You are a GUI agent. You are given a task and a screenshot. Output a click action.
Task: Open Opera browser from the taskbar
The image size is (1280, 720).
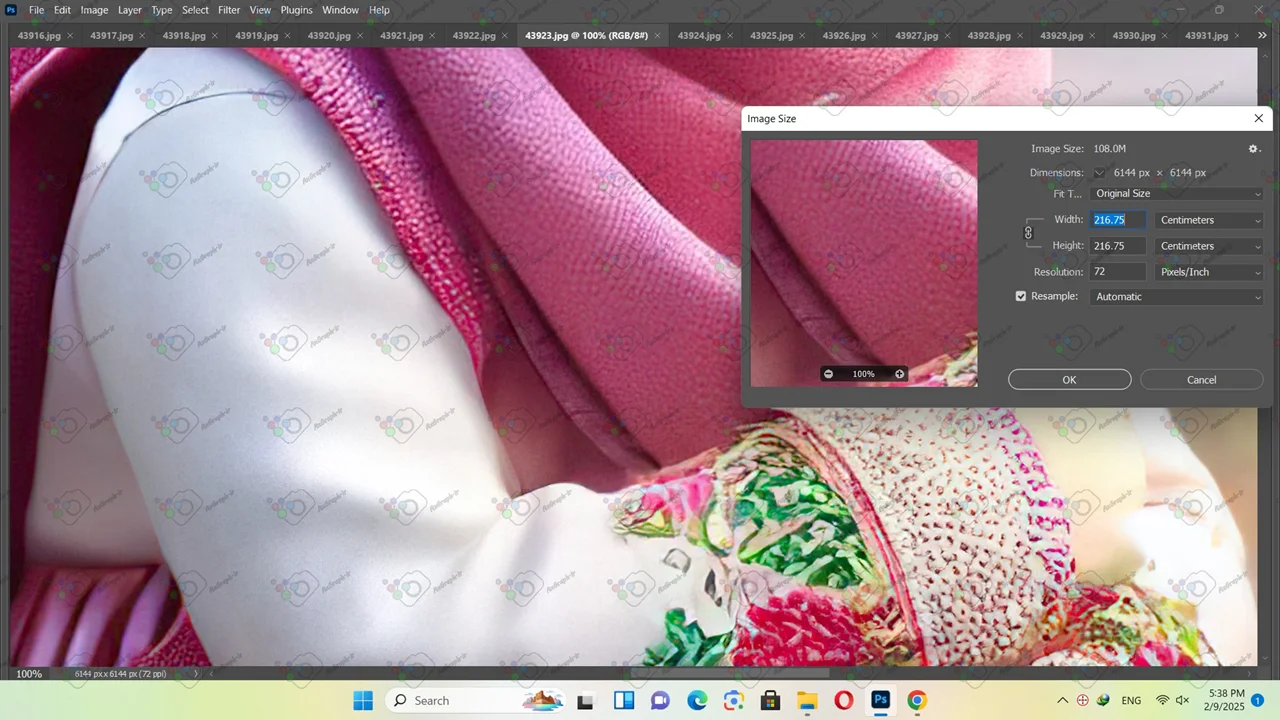pyautogui.click(x=843, y=700)
